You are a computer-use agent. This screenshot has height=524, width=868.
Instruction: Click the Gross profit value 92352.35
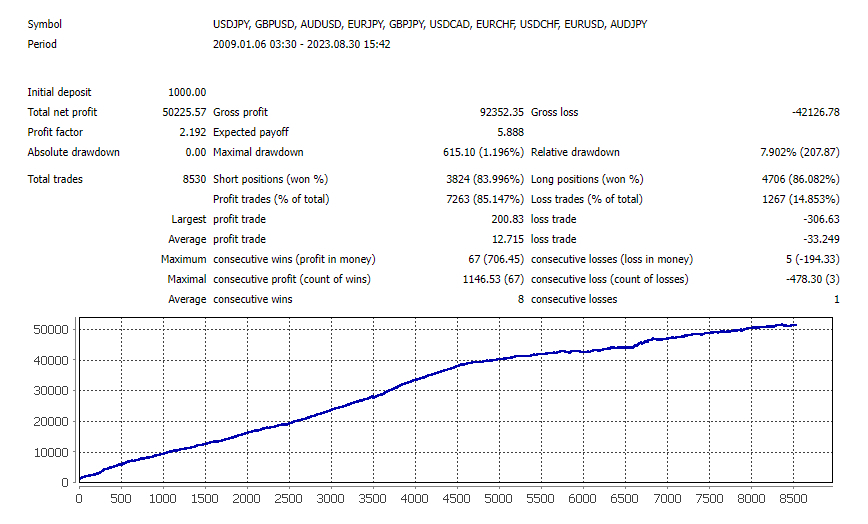502,112
